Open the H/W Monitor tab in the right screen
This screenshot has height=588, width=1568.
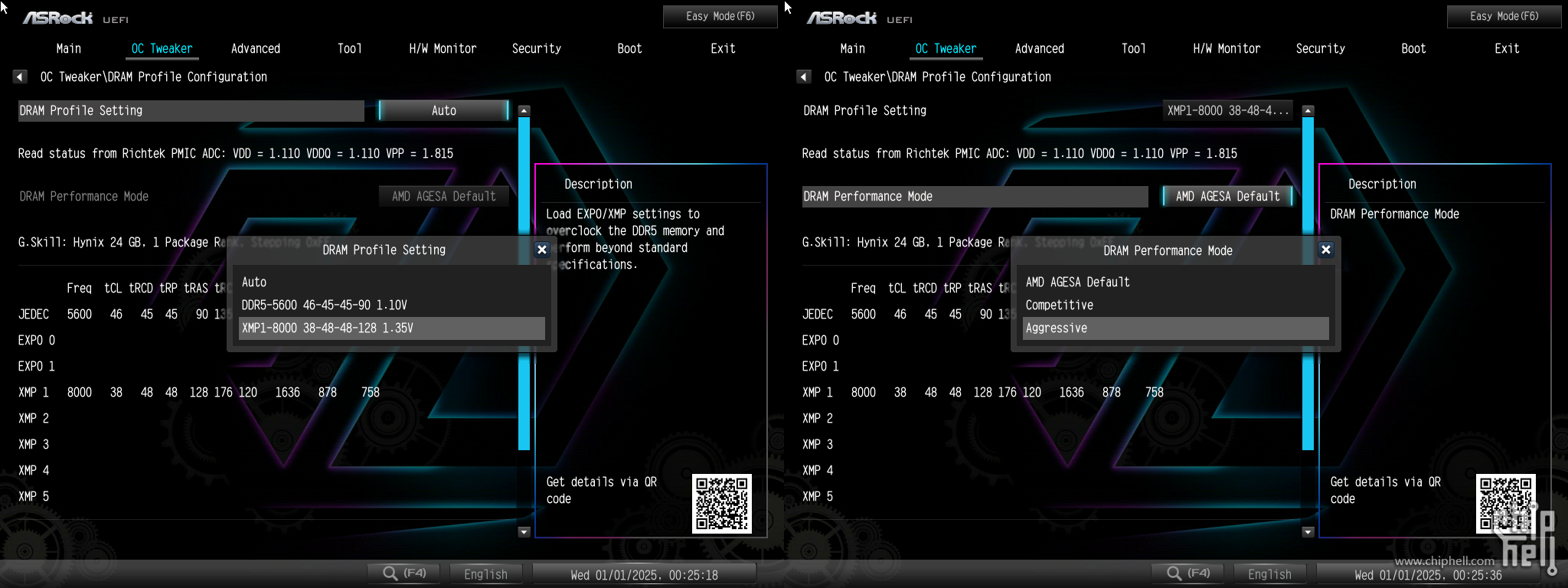[1227, 48]
